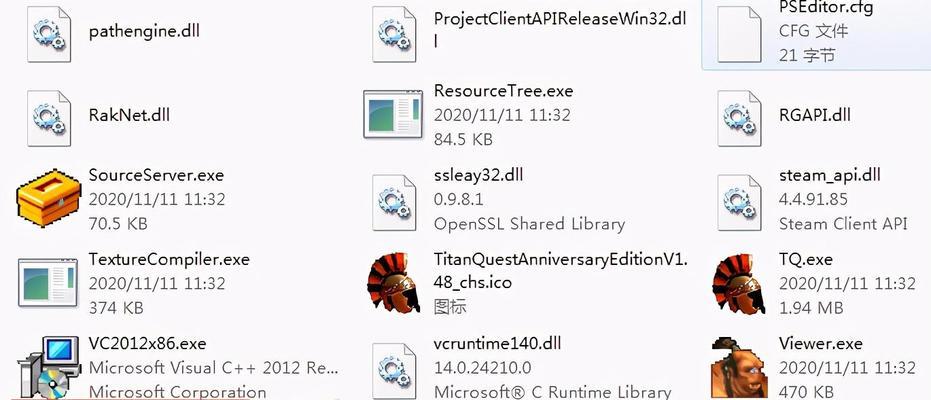Image resolution: width=931 pixels, height=400 pixels.
Task: Click the SourceServer.exe treasure chest icon
Action: click(49, 199)
